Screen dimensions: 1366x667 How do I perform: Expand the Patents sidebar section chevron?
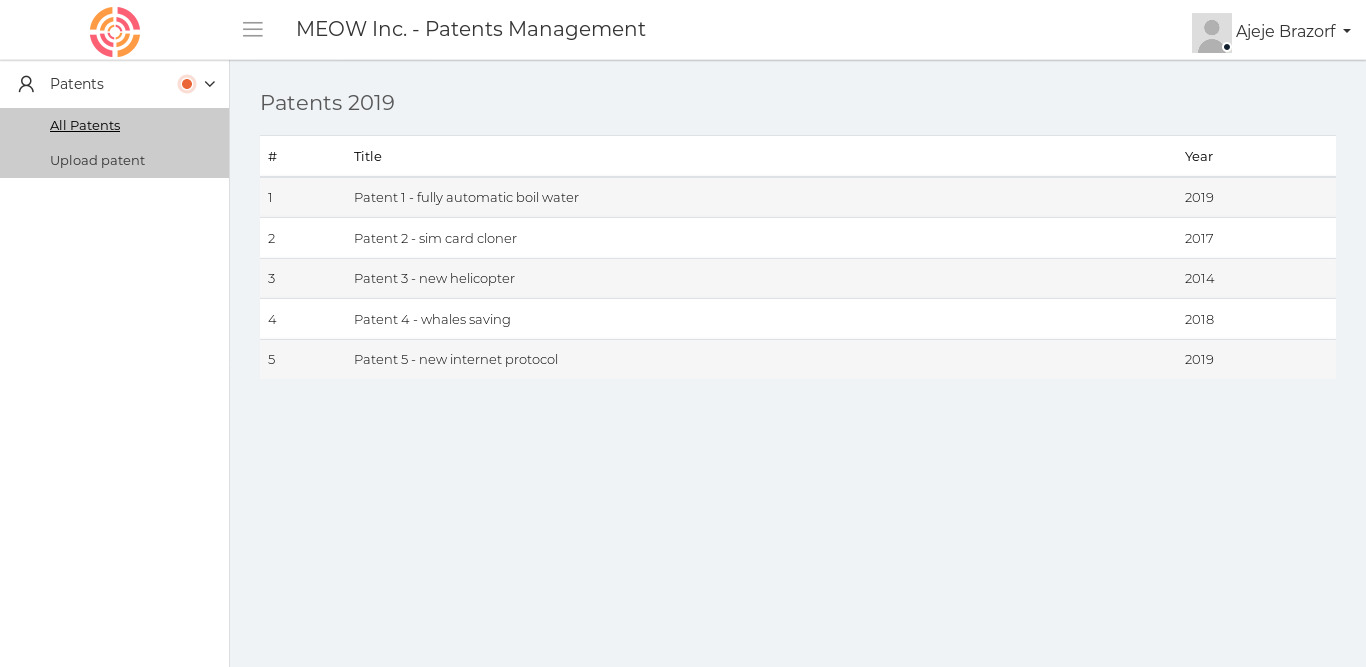coord(210,84)
